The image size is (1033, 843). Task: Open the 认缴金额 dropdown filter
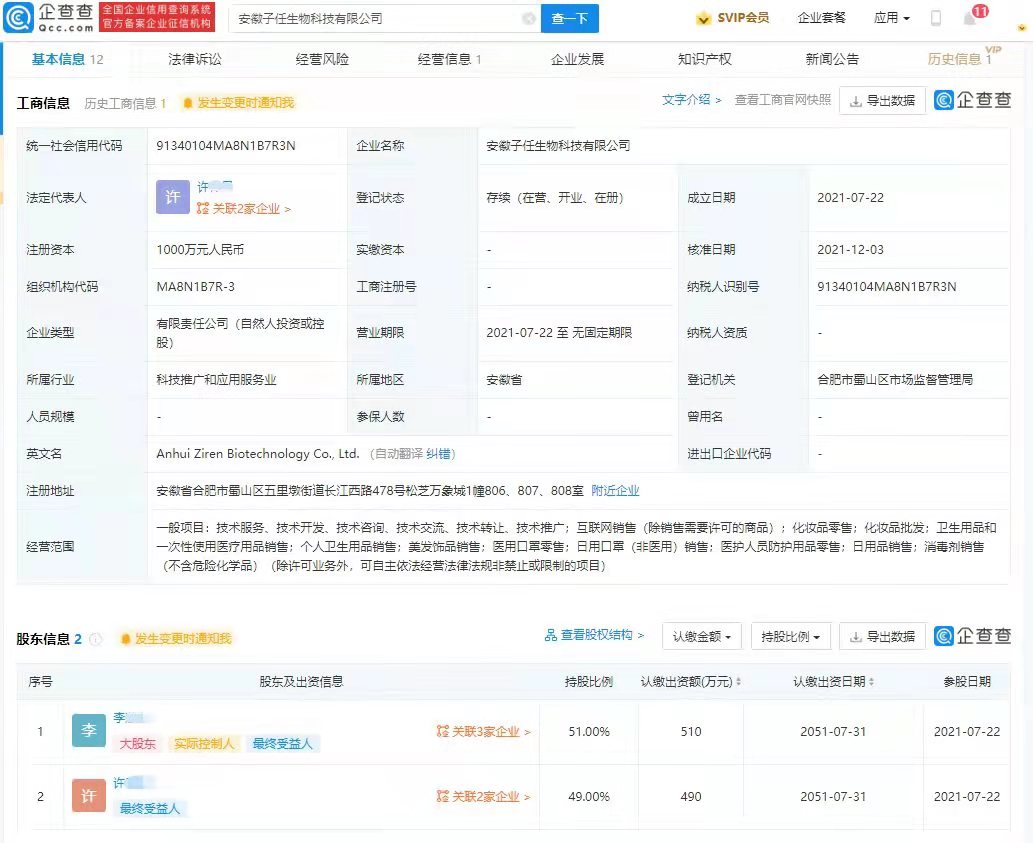click(702, 636)
